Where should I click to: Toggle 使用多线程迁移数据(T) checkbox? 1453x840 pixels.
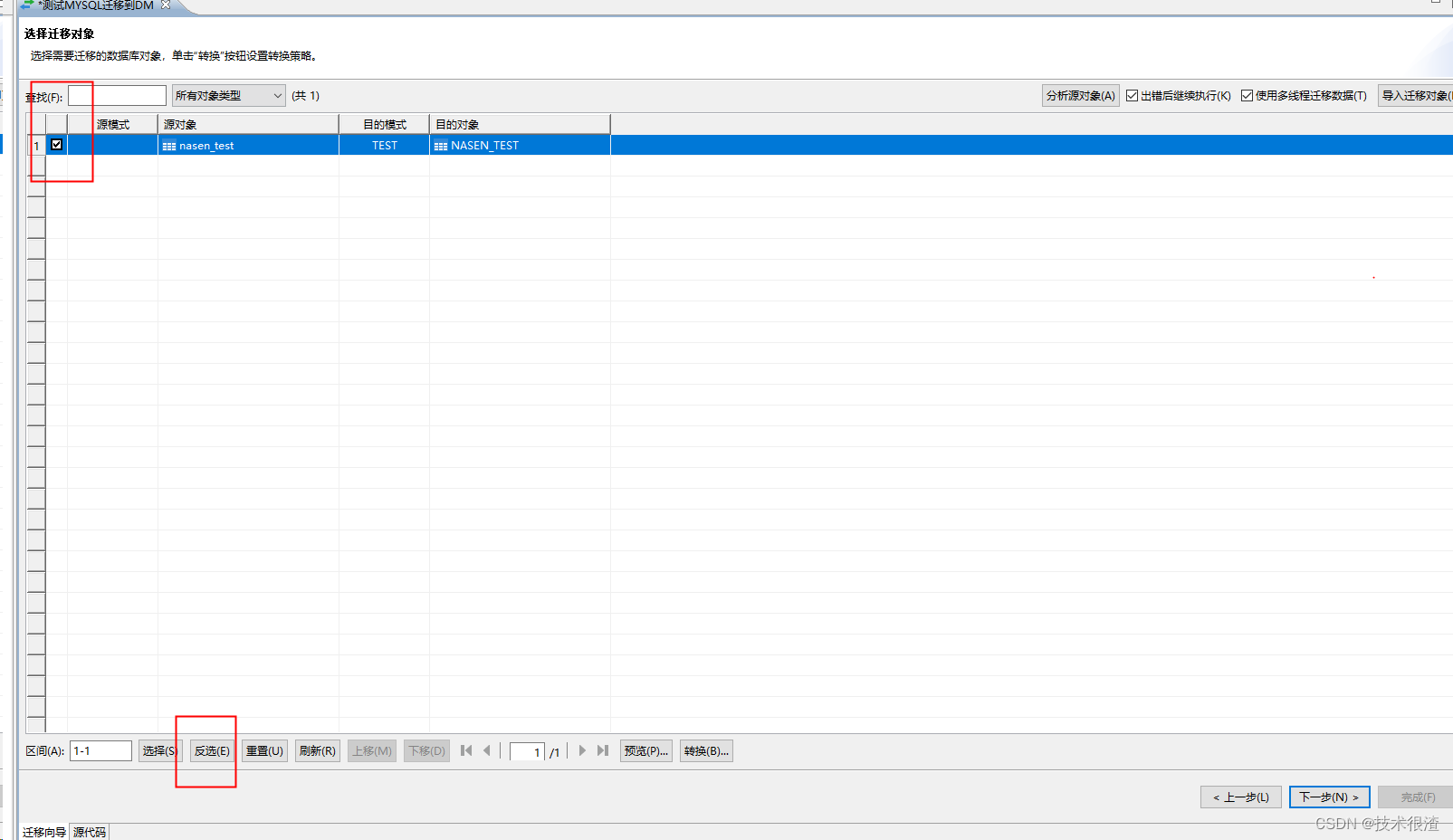(x=1247, y=96)
